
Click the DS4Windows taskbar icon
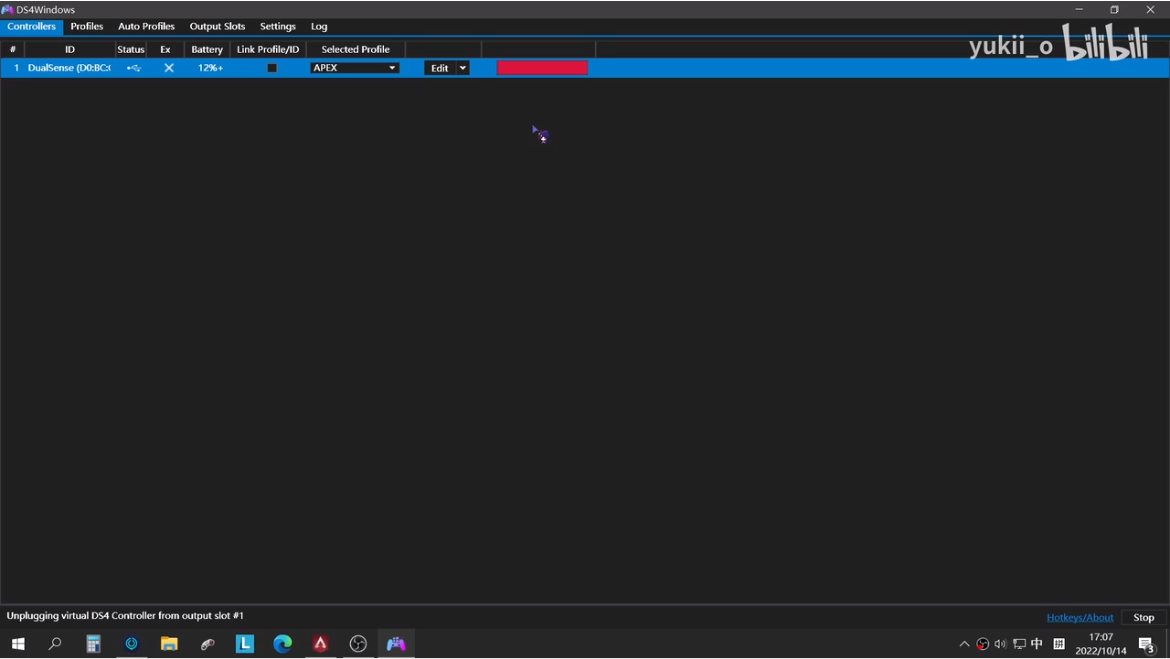396,643
